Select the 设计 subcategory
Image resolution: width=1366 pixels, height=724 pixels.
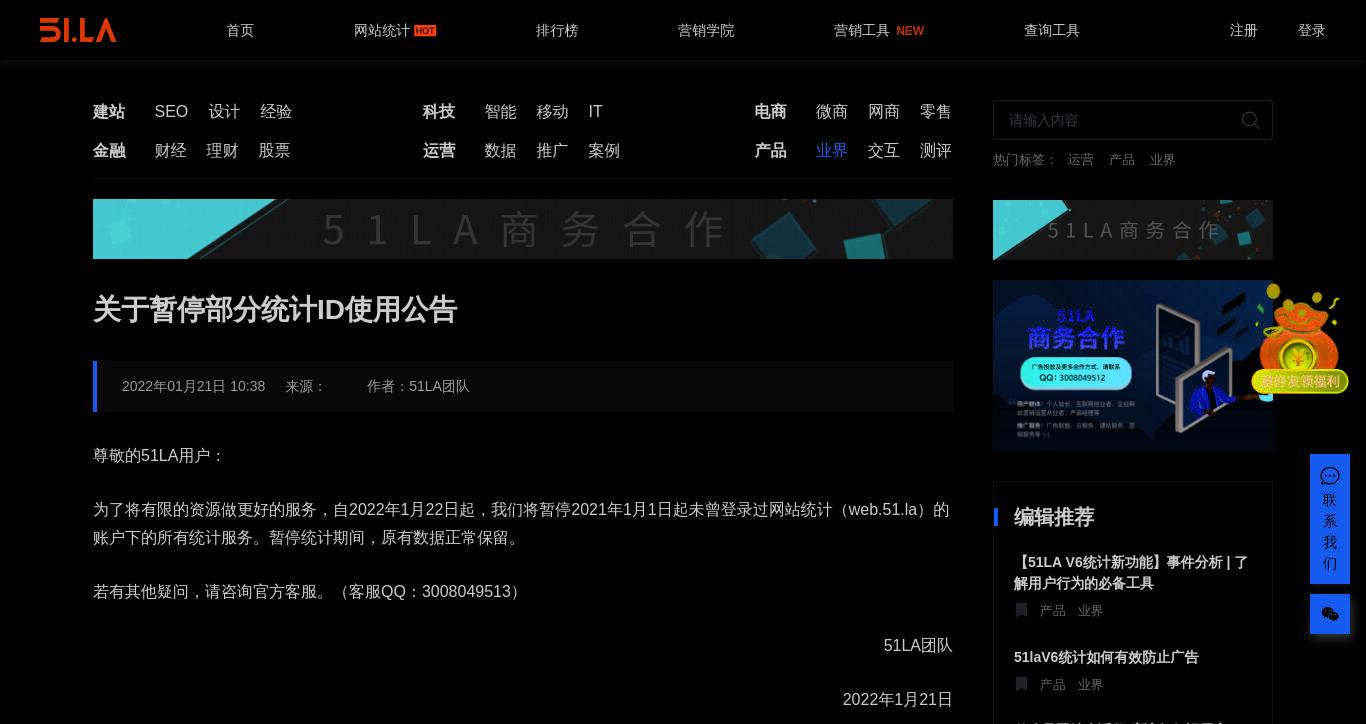[224, 112]
